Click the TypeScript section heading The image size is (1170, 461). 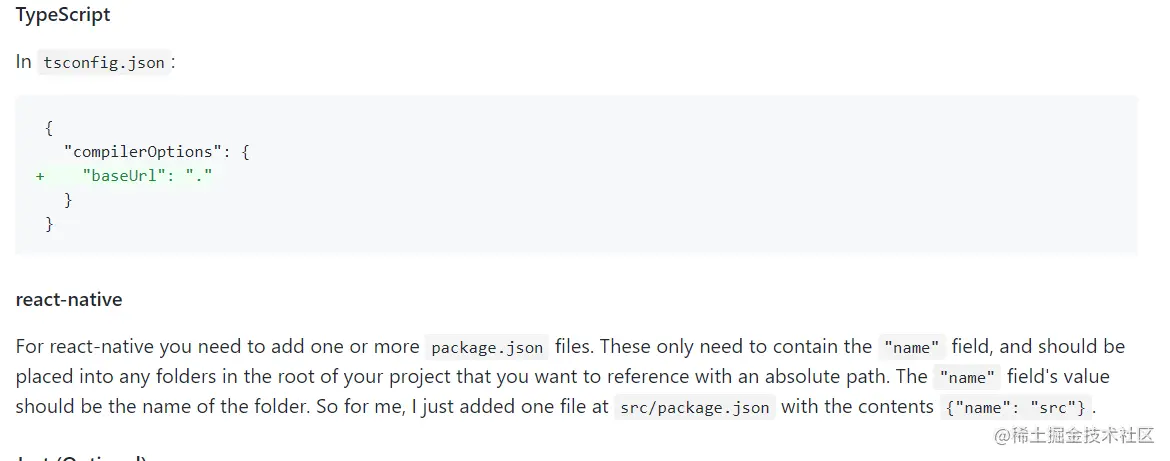click(63, 15)
